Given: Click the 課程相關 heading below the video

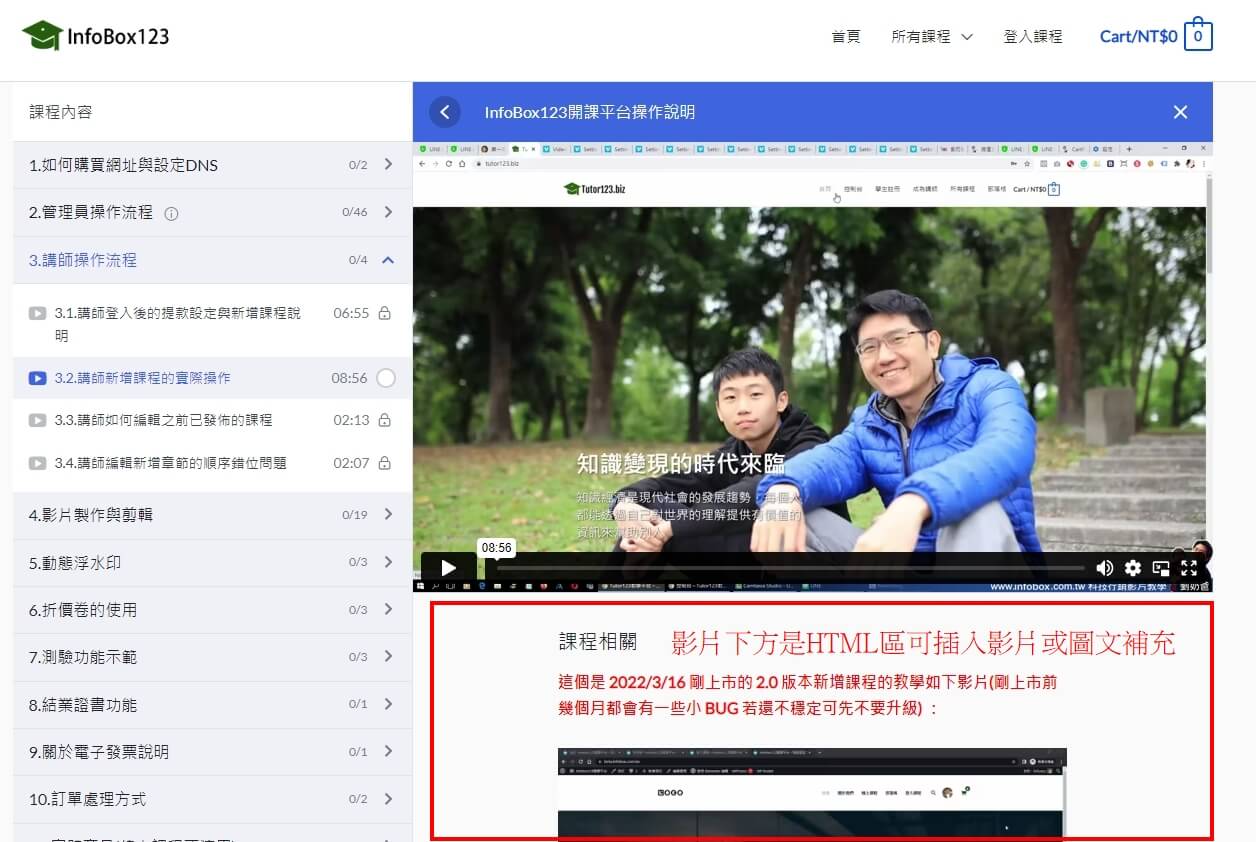Looking at the screenshot, I should 597,642.
